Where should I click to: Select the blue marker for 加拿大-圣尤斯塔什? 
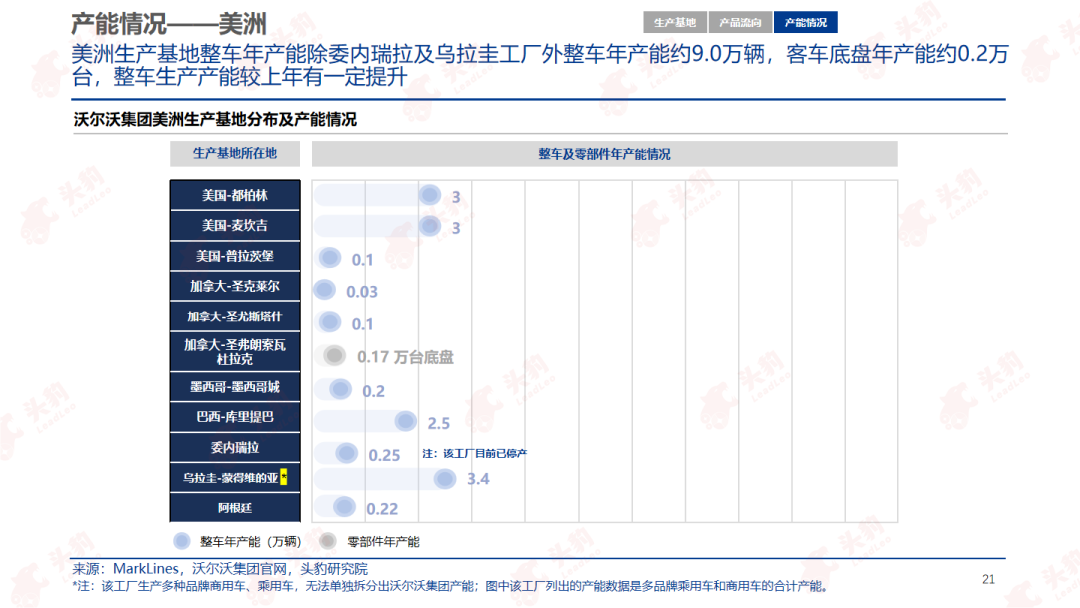click(x=330, y=322)
